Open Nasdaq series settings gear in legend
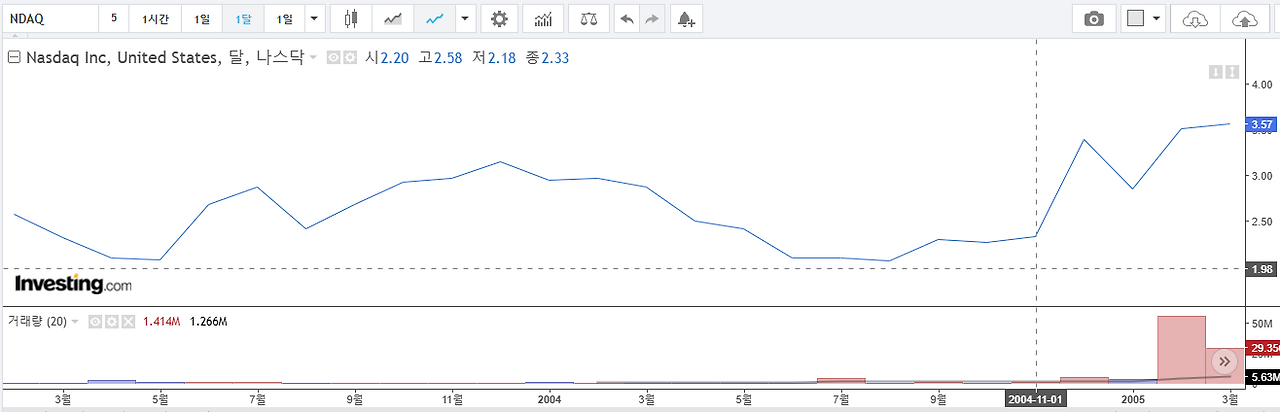Viewport: 1280px width, 412px height. click(350, 58)
